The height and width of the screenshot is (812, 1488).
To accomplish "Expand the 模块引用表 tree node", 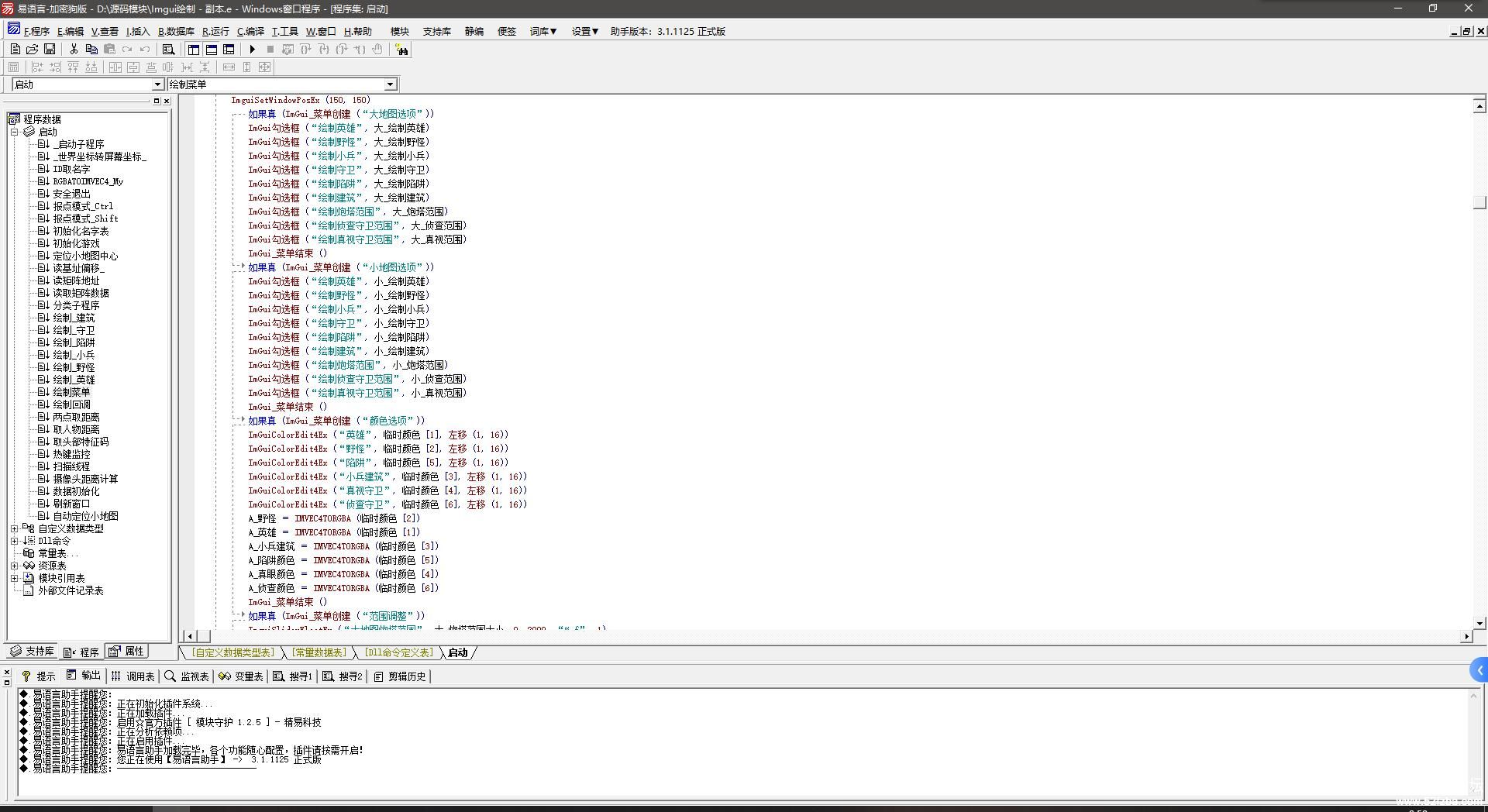I will click(14, 578).
